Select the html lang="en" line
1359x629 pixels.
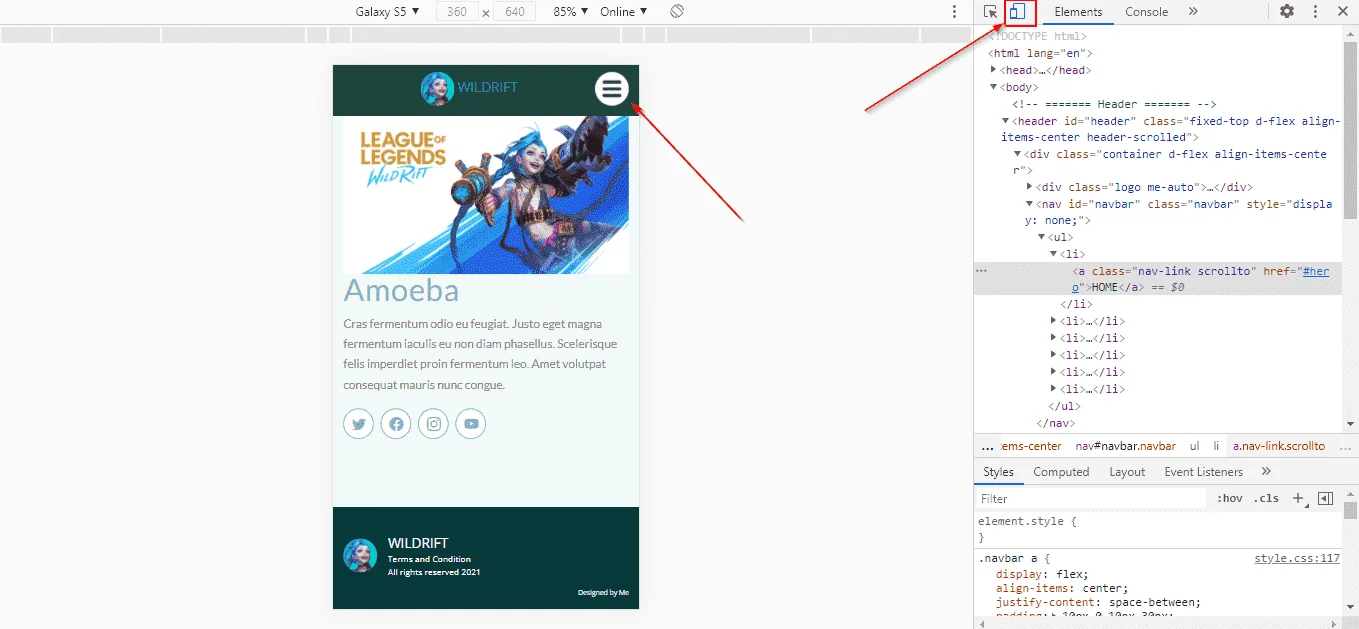(1041, 53)
